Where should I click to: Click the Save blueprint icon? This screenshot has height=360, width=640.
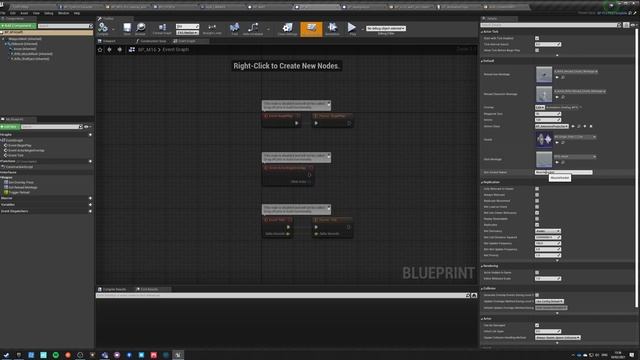pyautogui.click(x=127, y=28)
